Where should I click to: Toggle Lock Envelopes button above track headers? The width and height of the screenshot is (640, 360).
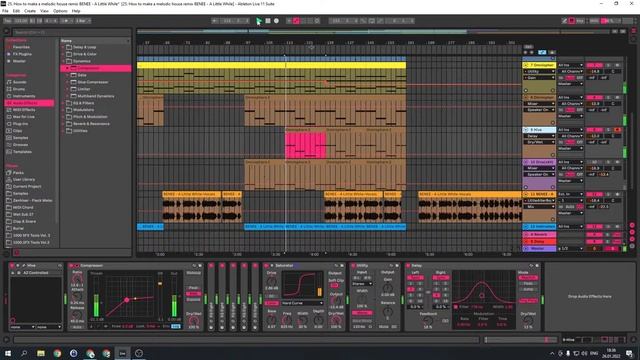coord(552,52)
